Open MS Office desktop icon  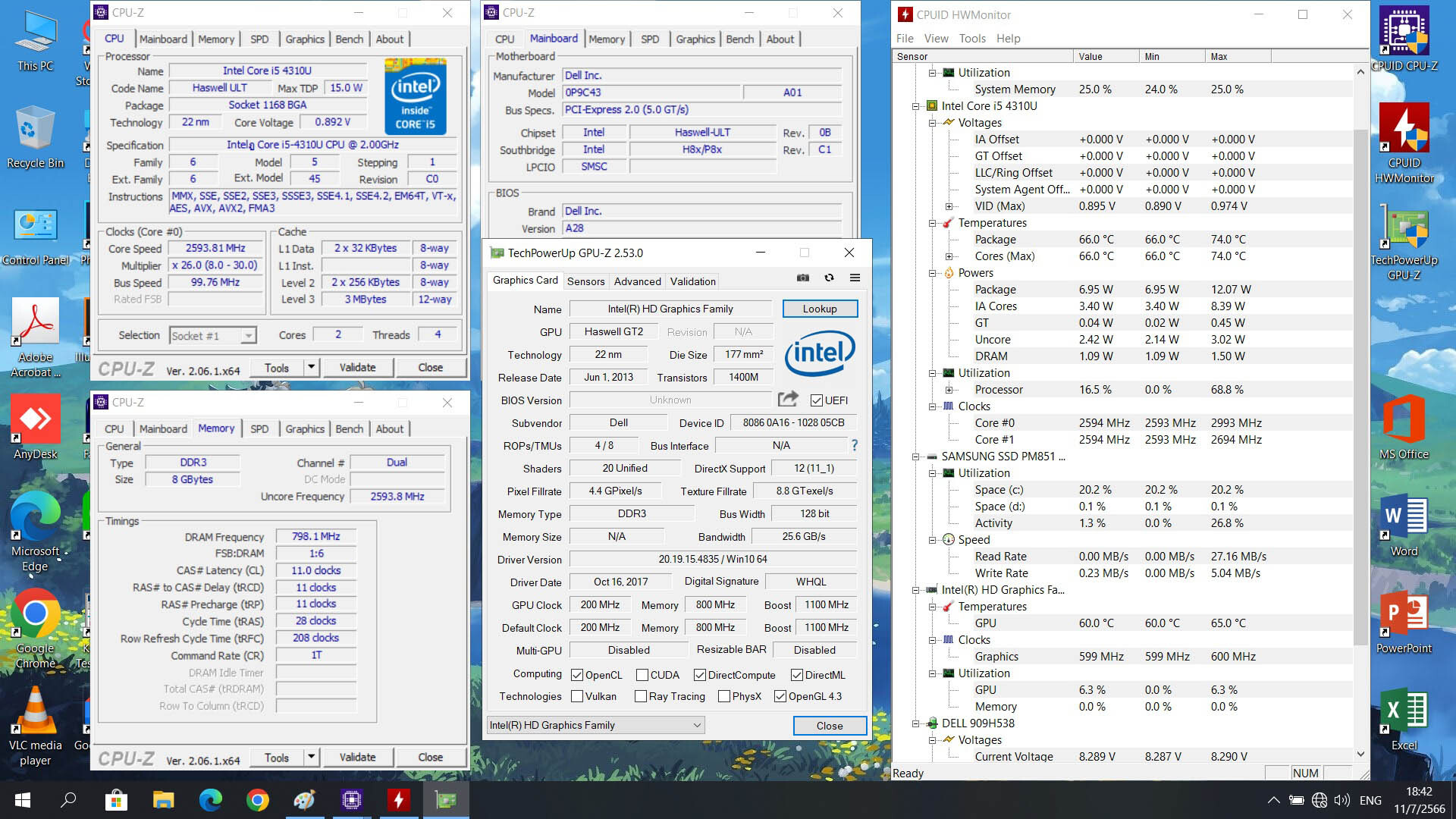tap(1404, 427)
